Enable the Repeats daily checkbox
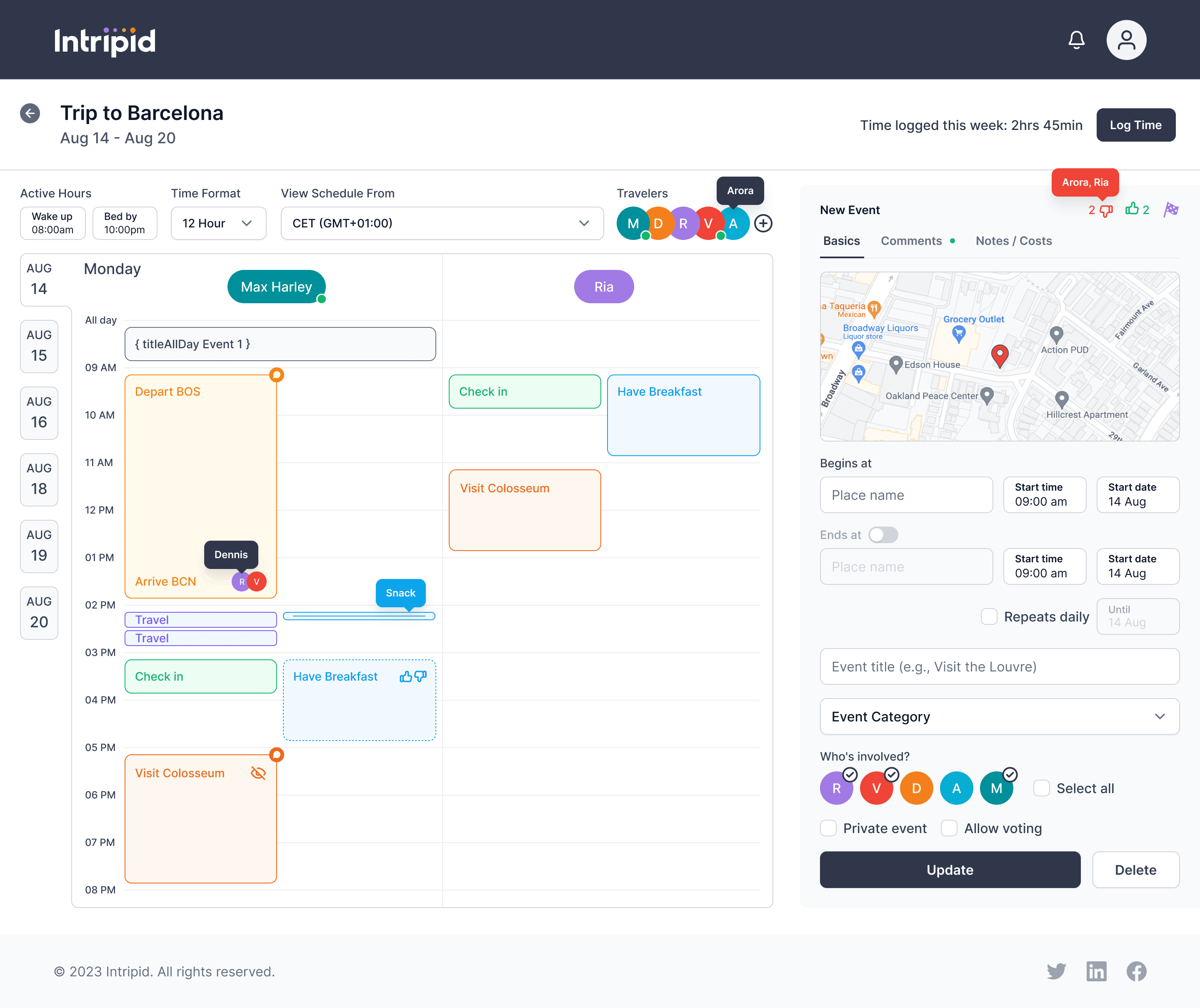The height and width of the screenshot is (1008, 1200). [988, 616]
